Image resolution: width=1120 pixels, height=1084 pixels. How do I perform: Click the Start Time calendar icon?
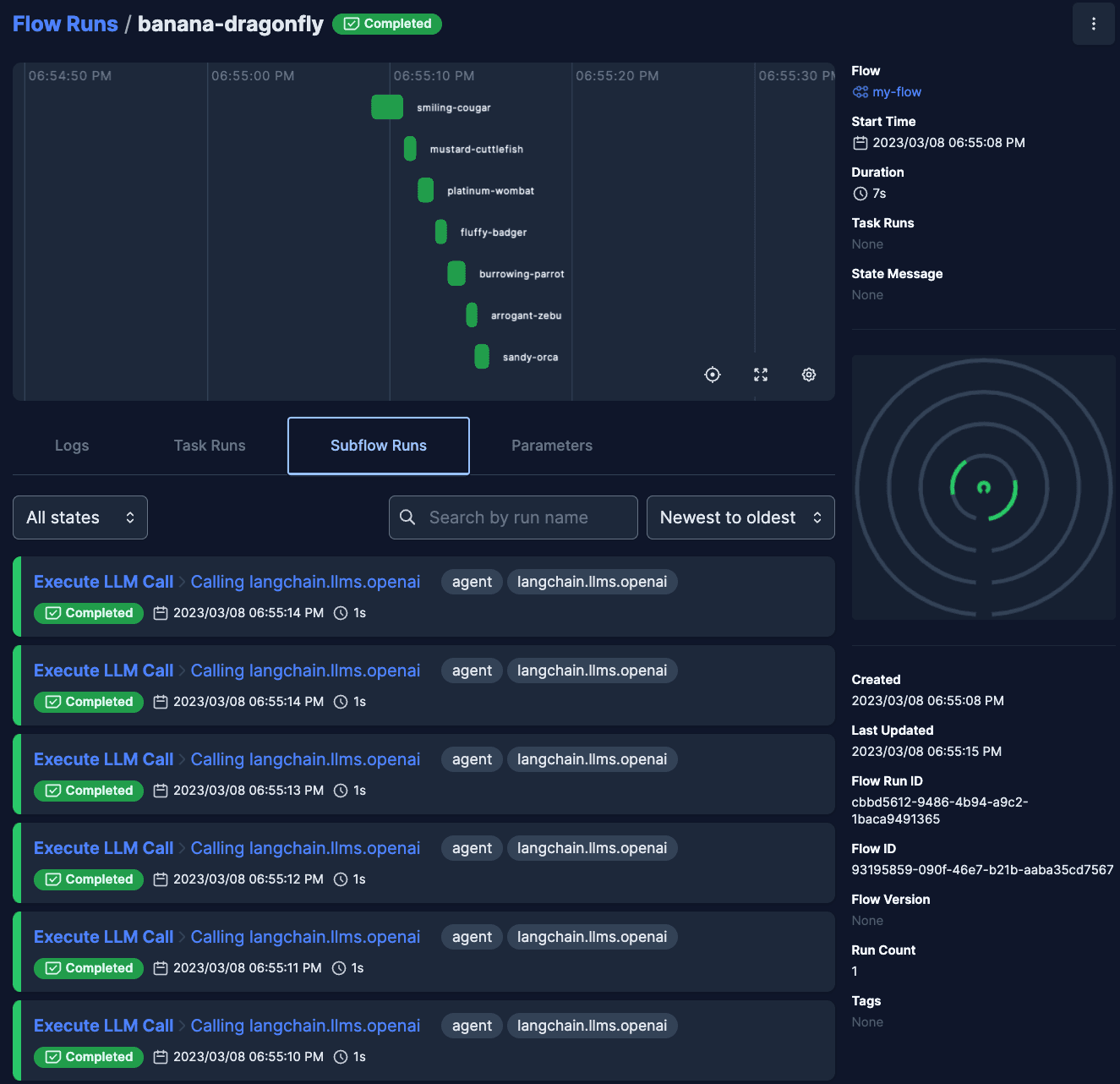click(x=860, y=143)
